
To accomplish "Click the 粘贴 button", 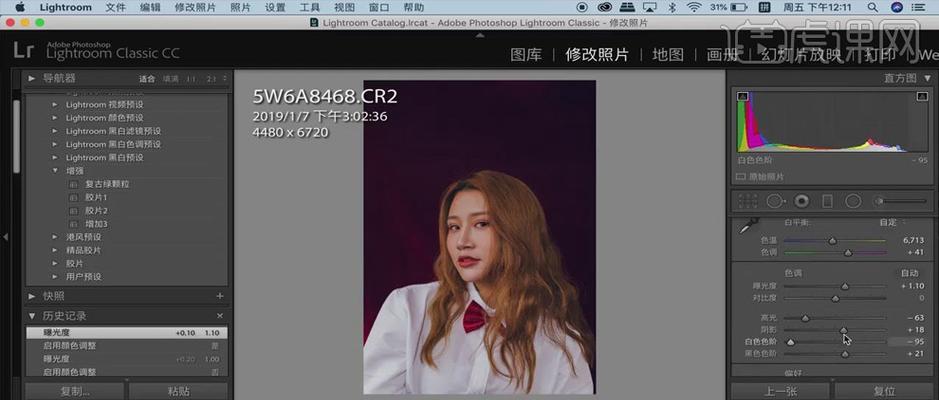I will point(178,392).
